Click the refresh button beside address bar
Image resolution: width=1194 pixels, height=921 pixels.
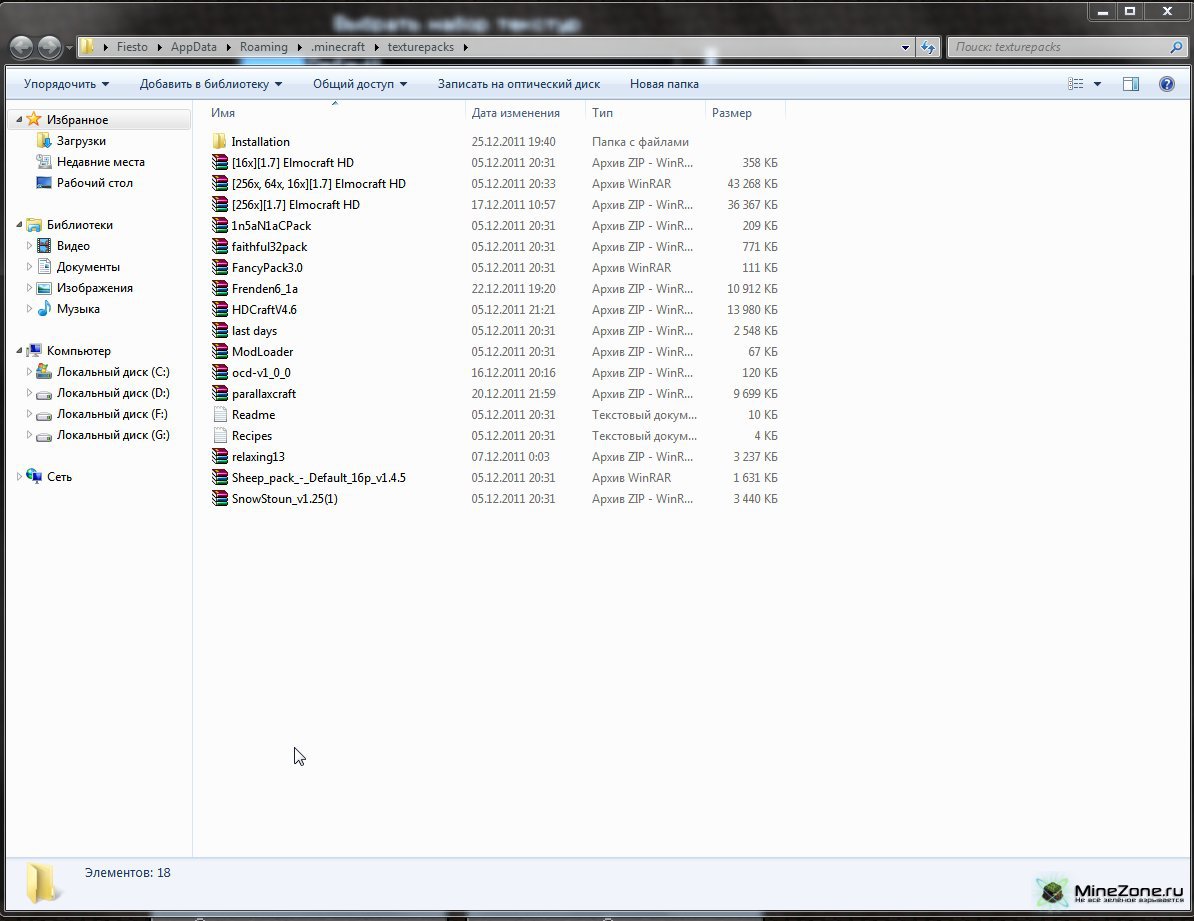click(x=928, y=47)
